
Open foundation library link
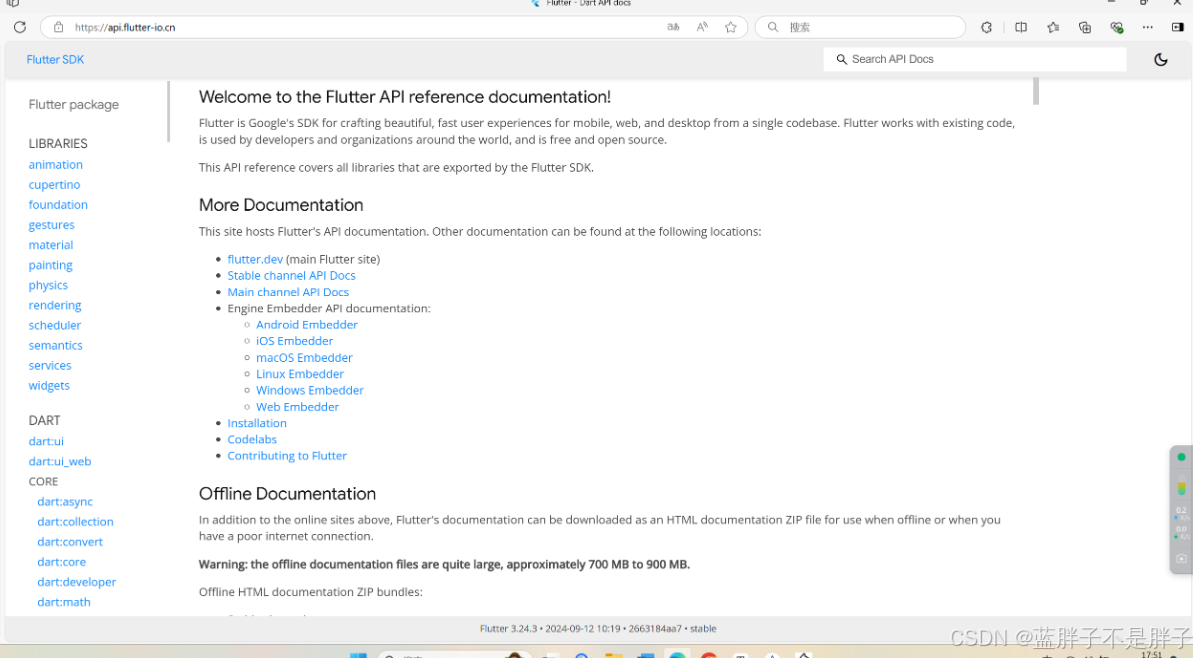(58, 205)
